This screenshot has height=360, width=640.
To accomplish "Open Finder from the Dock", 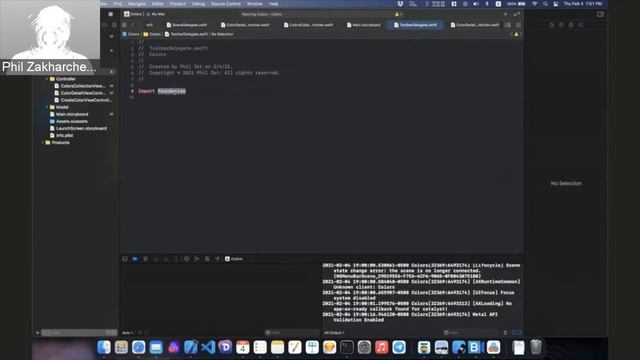I will coord(104,347).
